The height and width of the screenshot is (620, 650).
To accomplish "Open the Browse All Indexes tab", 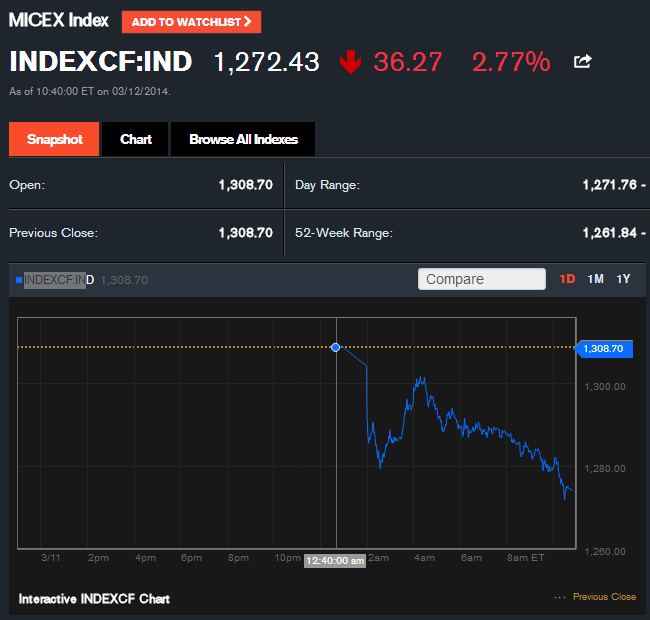I will (243, 139).
